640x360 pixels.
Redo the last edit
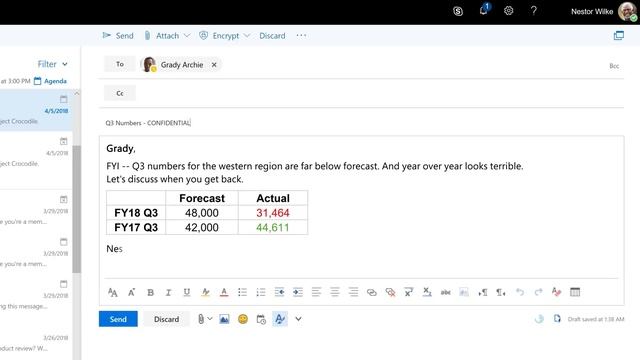538,292
